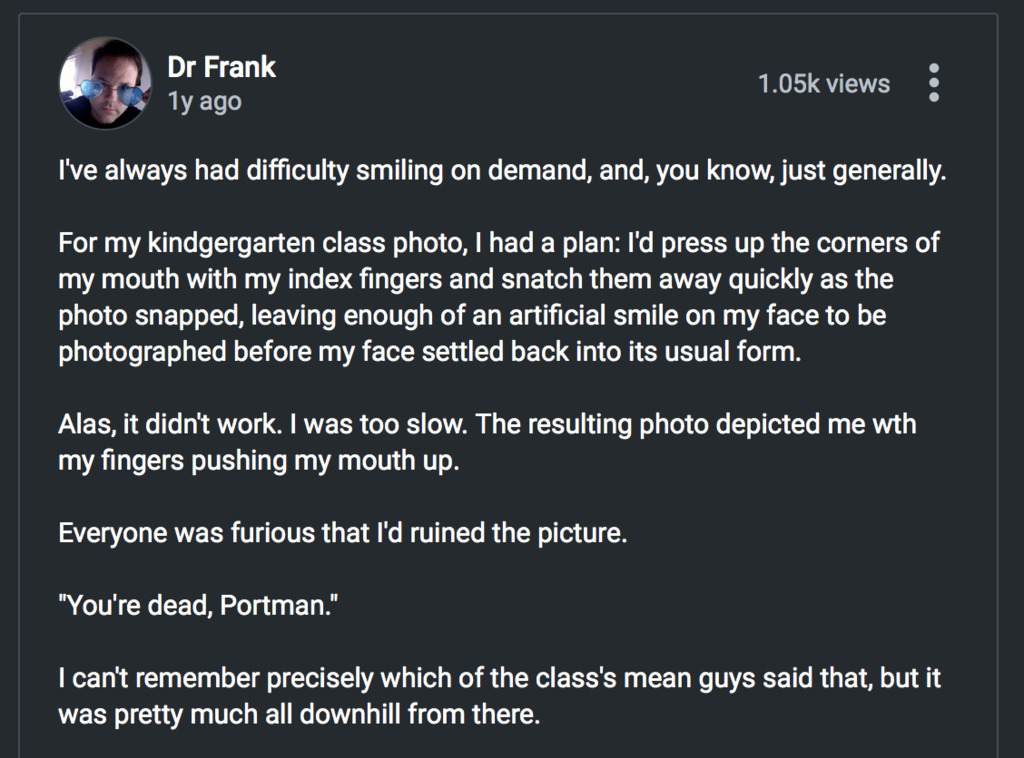Click the line "Everyone was furious" about the picture
The height and width of the screenshot is (758, 1024).
pyautogui.click(x=342, y=532)
